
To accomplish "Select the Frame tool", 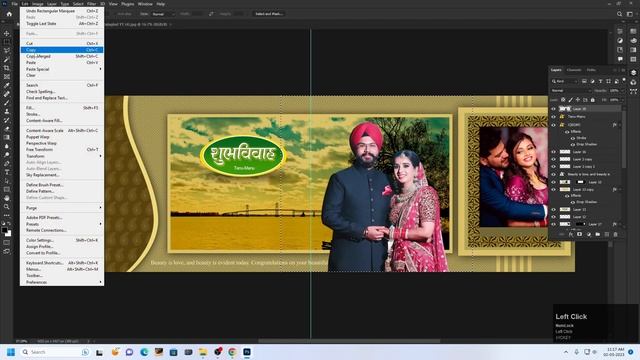I will coord(7,77).
